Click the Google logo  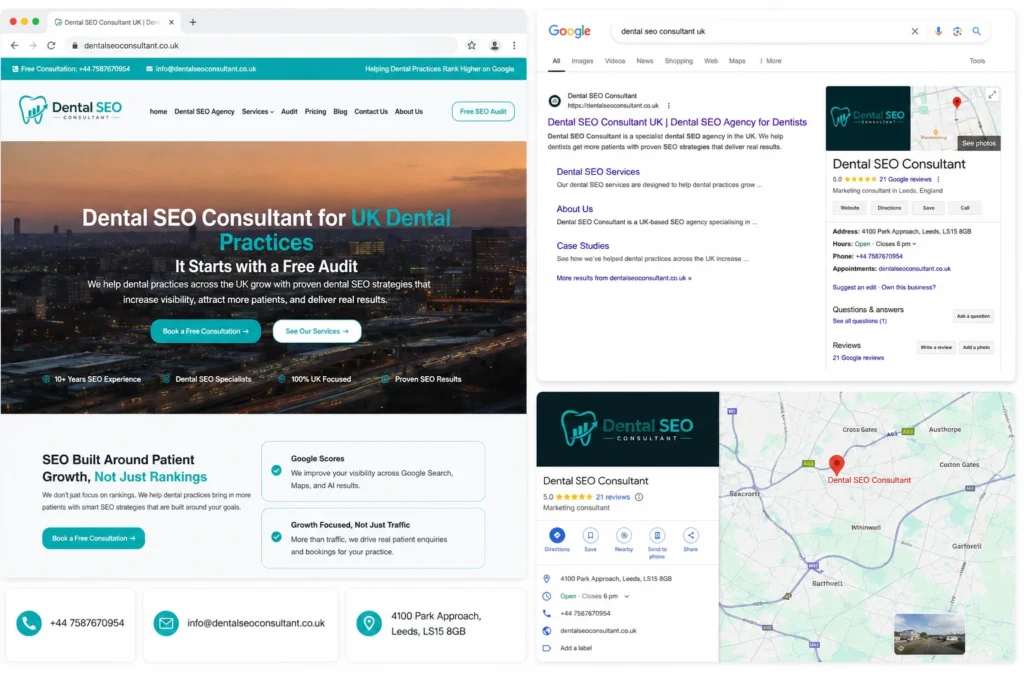569,31
